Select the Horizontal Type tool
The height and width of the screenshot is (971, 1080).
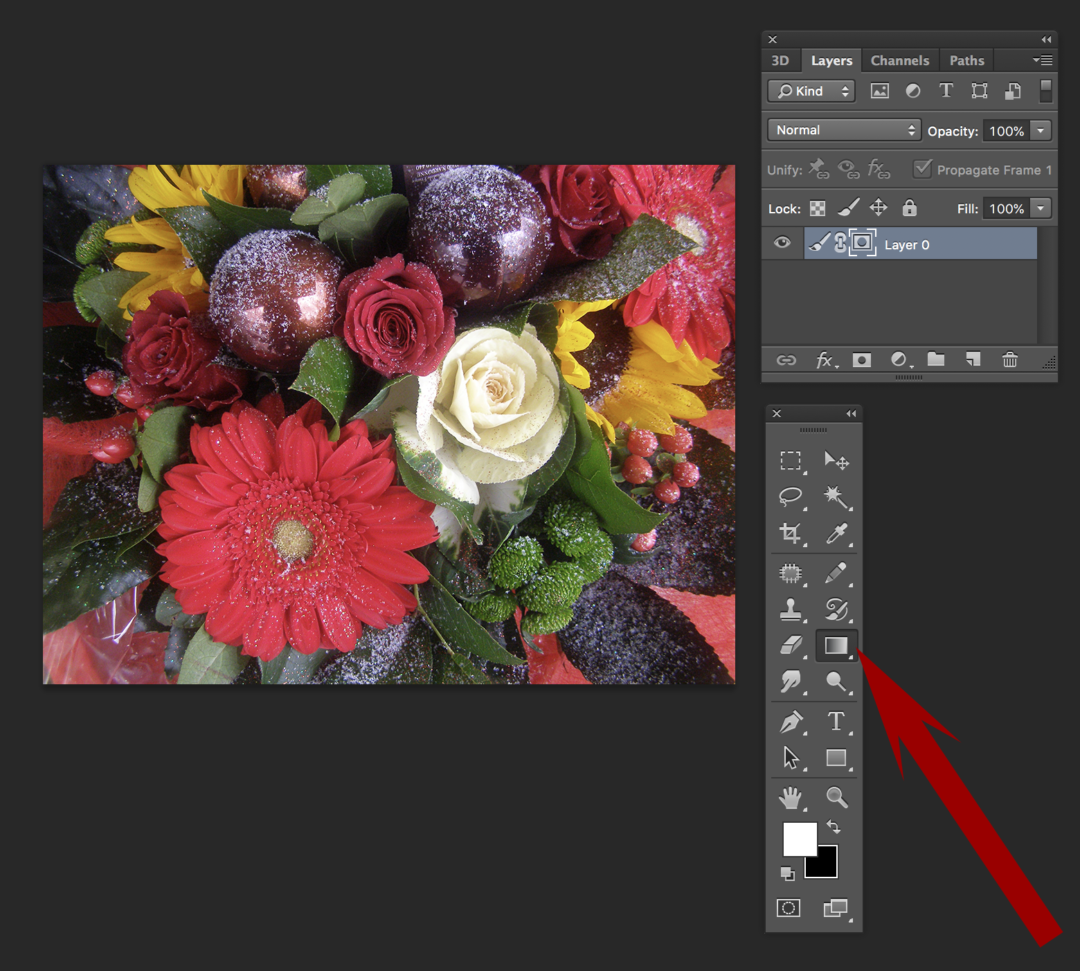tap(836, 721)
